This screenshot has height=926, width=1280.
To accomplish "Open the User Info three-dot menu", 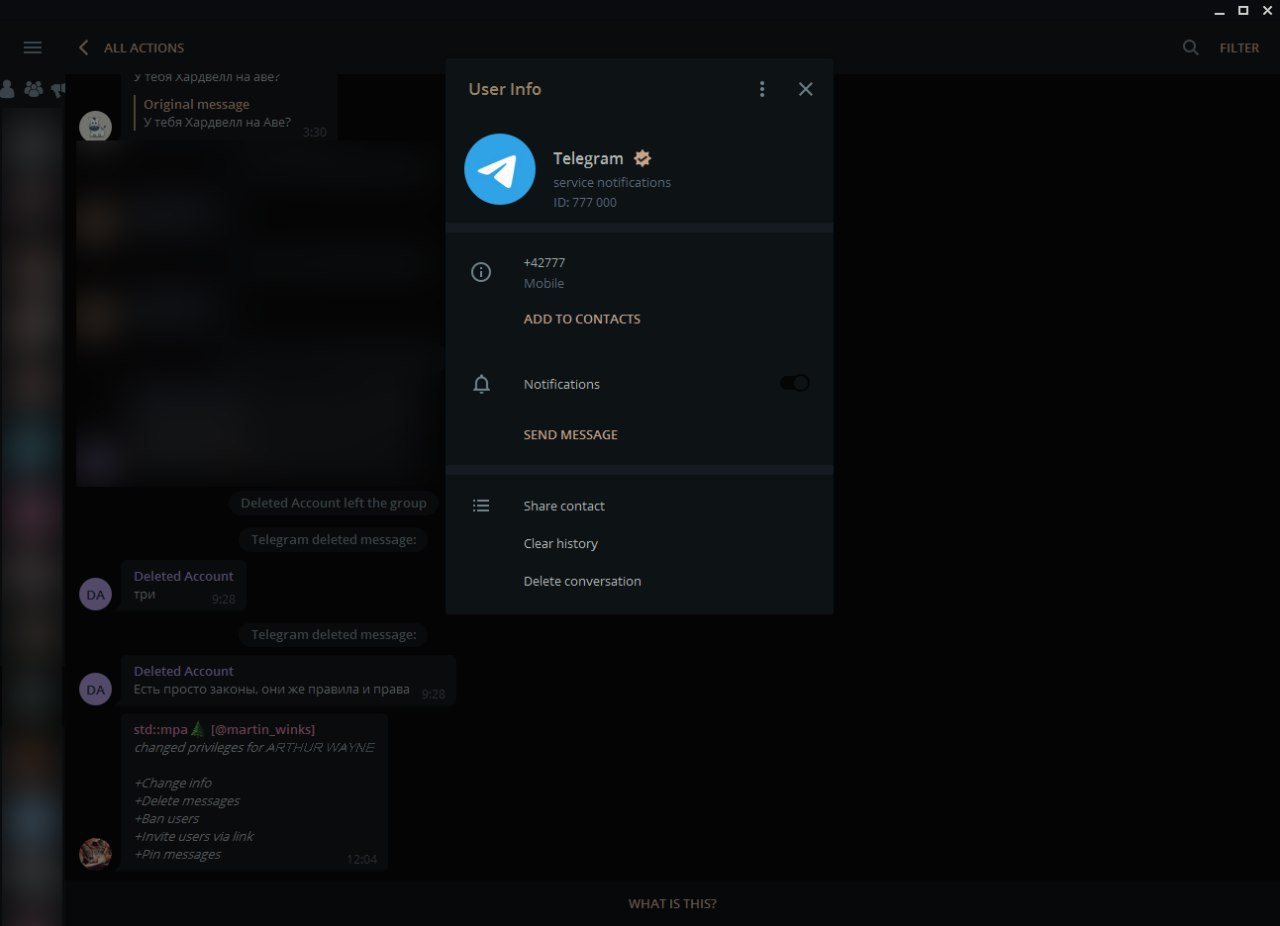I will (762, 89).
